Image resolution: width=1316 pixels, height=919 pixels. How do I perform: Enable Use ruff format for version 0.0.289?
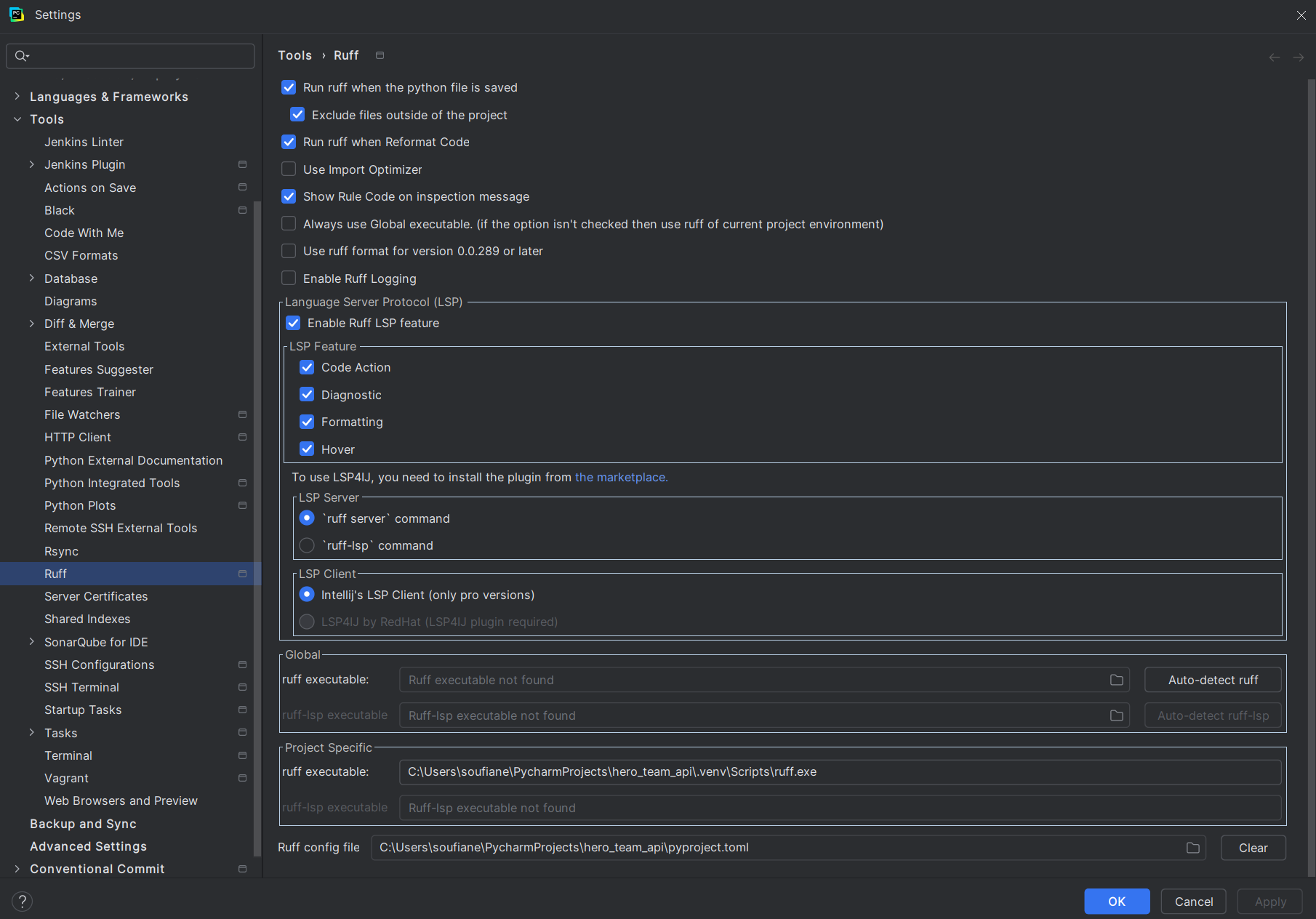click(x=289, y=251)
